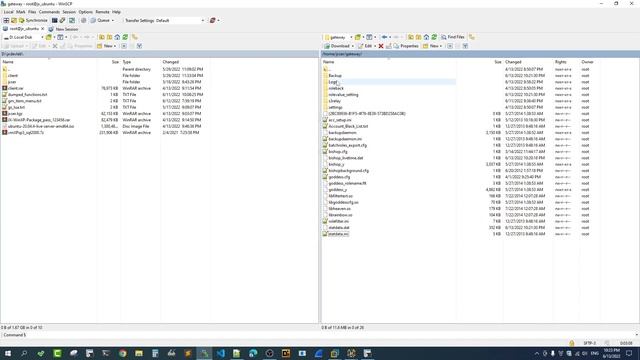
Task: Open Visual Studio Code from the taskbar
Action: pyautogui.click(x=220, y=353)
